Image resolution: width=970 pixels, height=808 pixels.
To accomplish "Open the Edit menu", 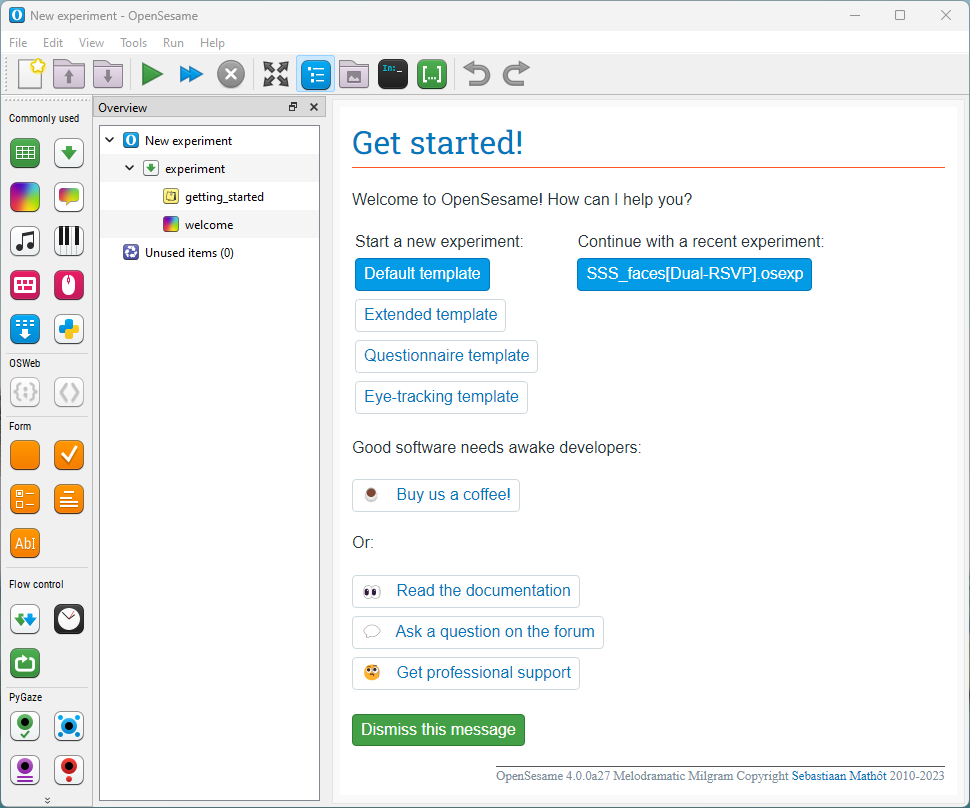I will (53, 43).
